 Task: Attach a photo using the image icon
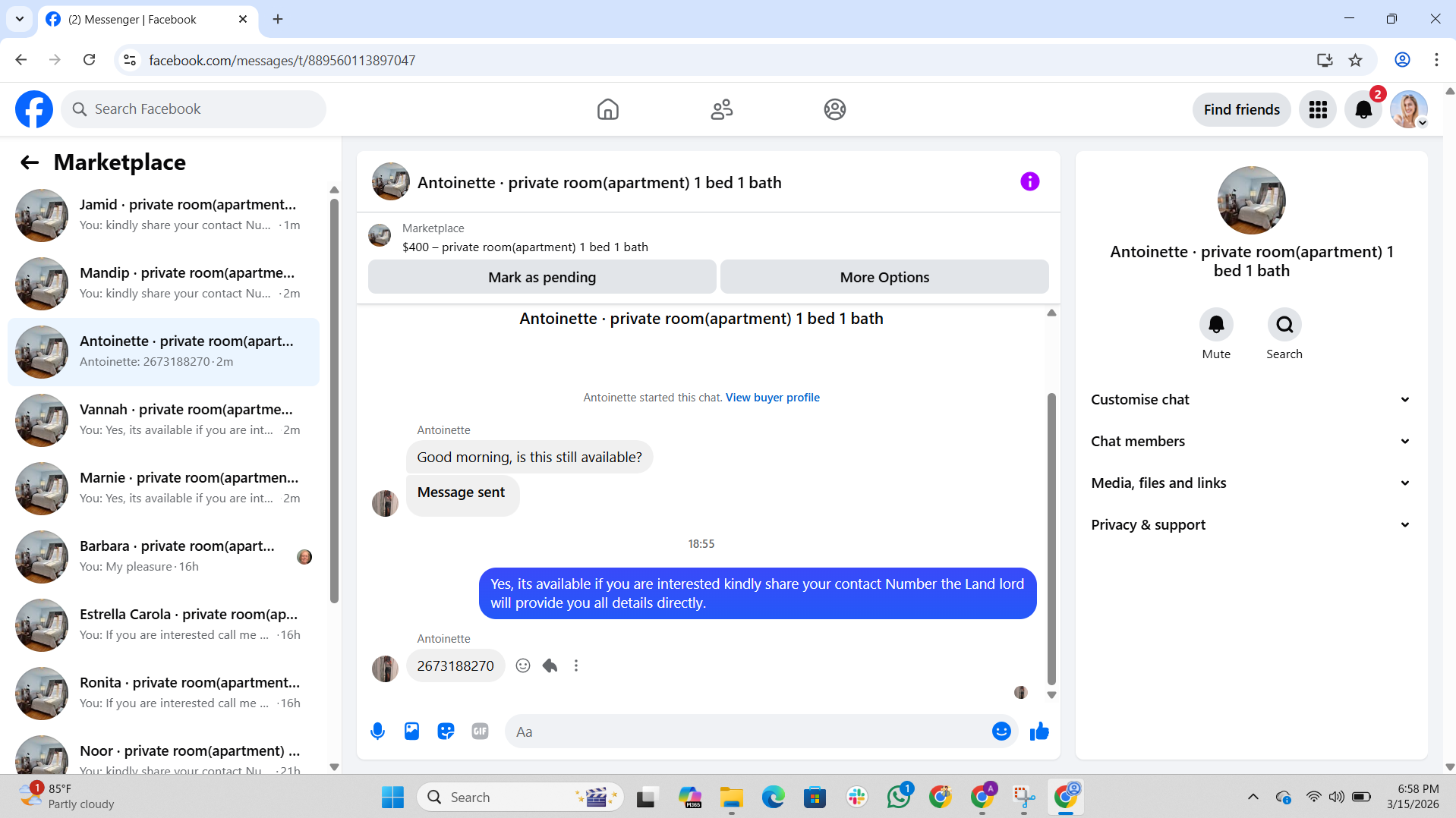click(x=411, y=731)
